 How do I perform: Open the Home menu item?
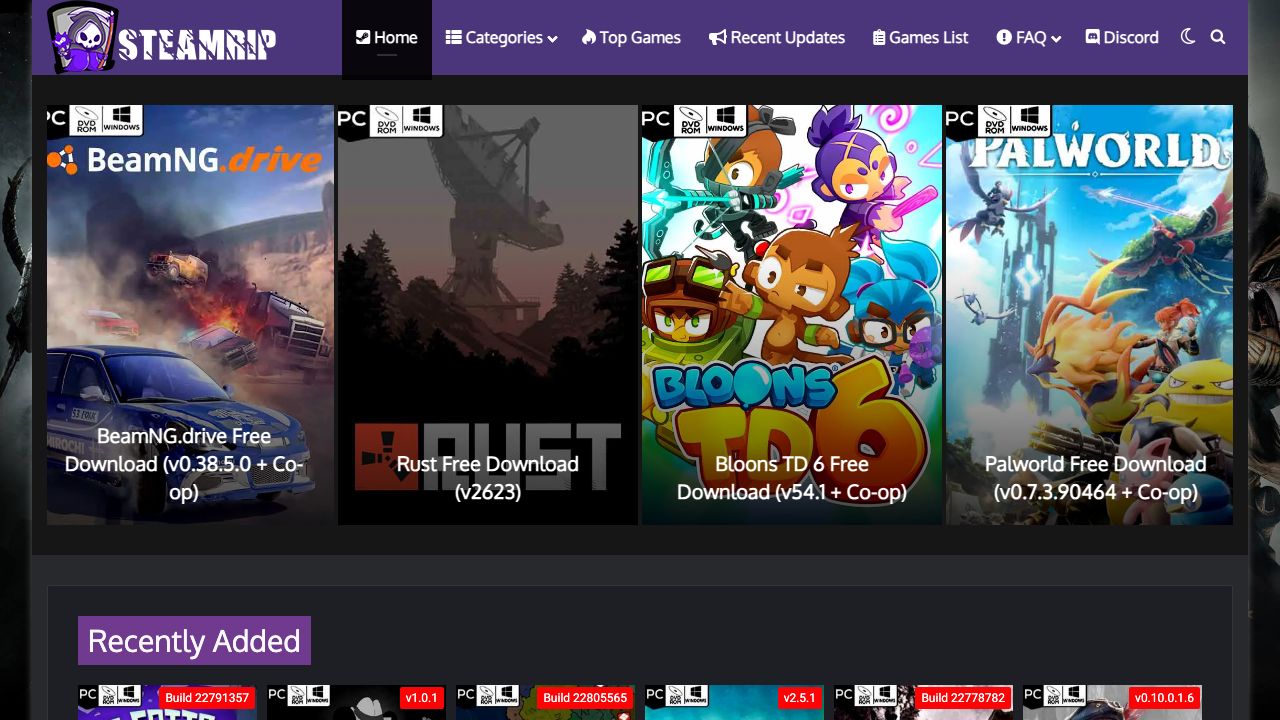387,38
